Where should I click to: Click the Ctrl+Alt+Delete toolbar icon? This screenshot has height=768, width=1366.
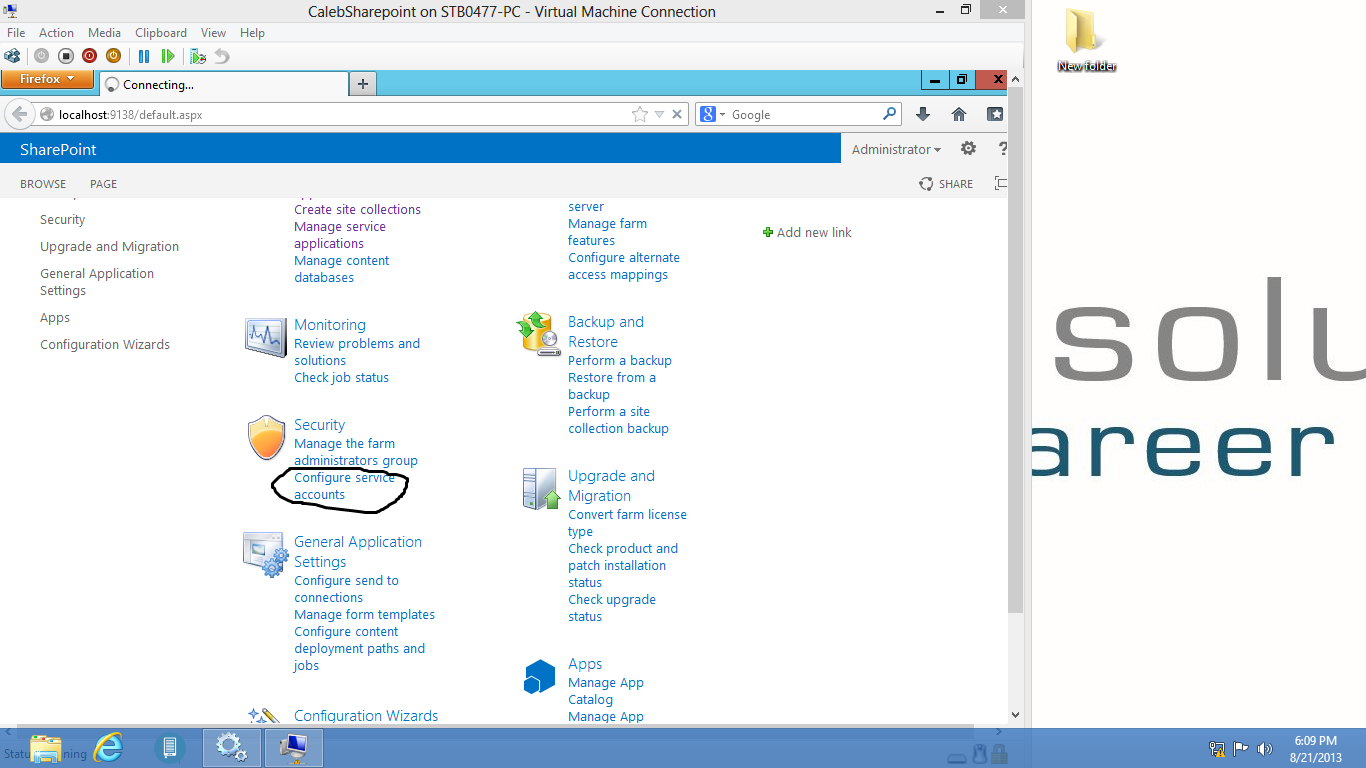(12, 56)
